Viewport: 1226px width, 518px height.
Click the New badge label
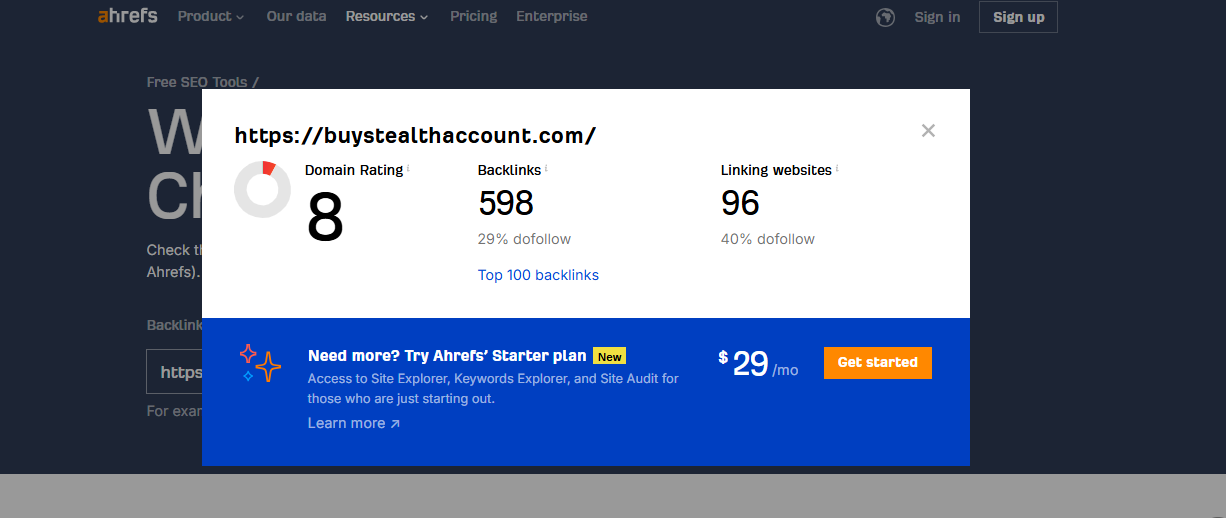pyautogui.click(x=609, y=356)
